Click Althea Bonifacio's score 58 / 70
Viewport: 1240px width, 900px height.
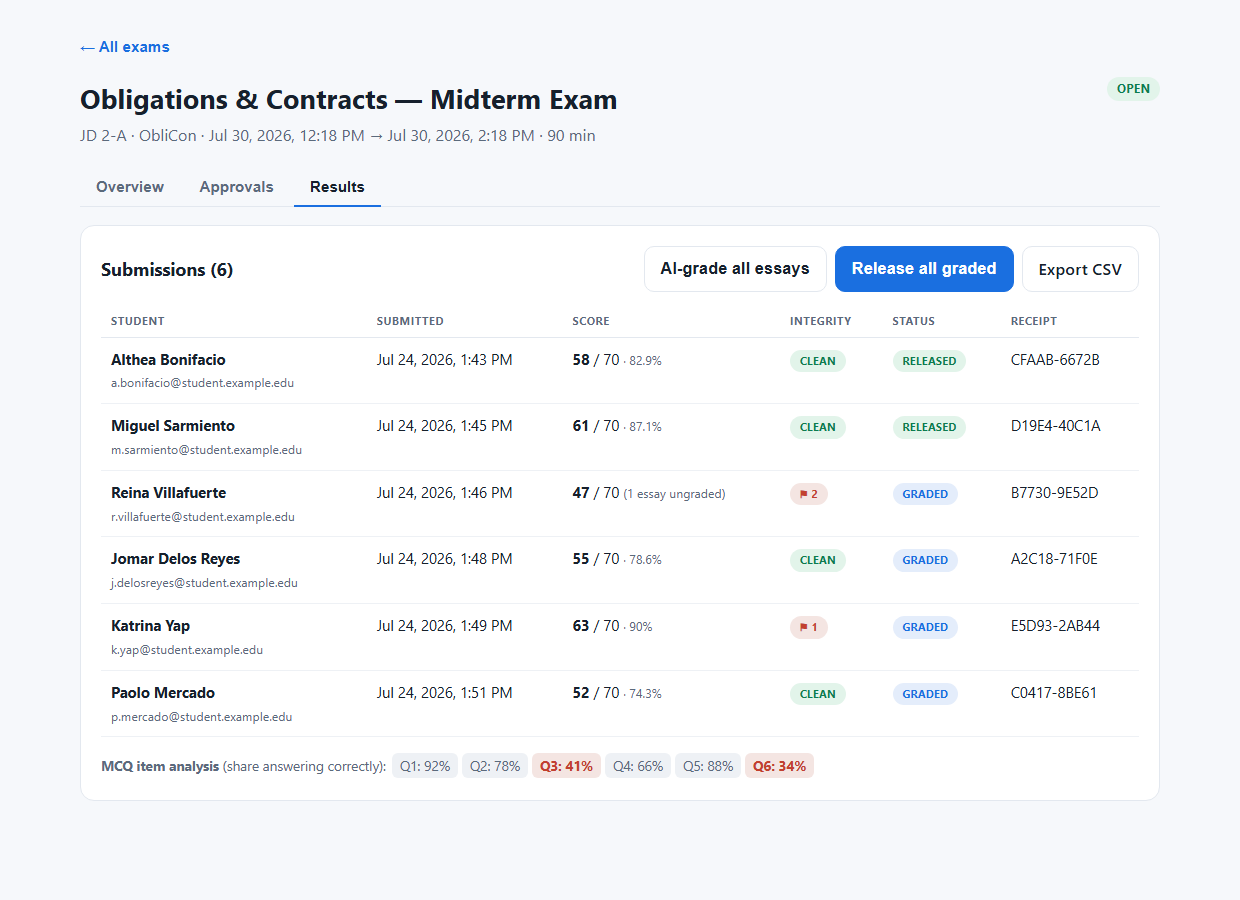click(596, 360)
